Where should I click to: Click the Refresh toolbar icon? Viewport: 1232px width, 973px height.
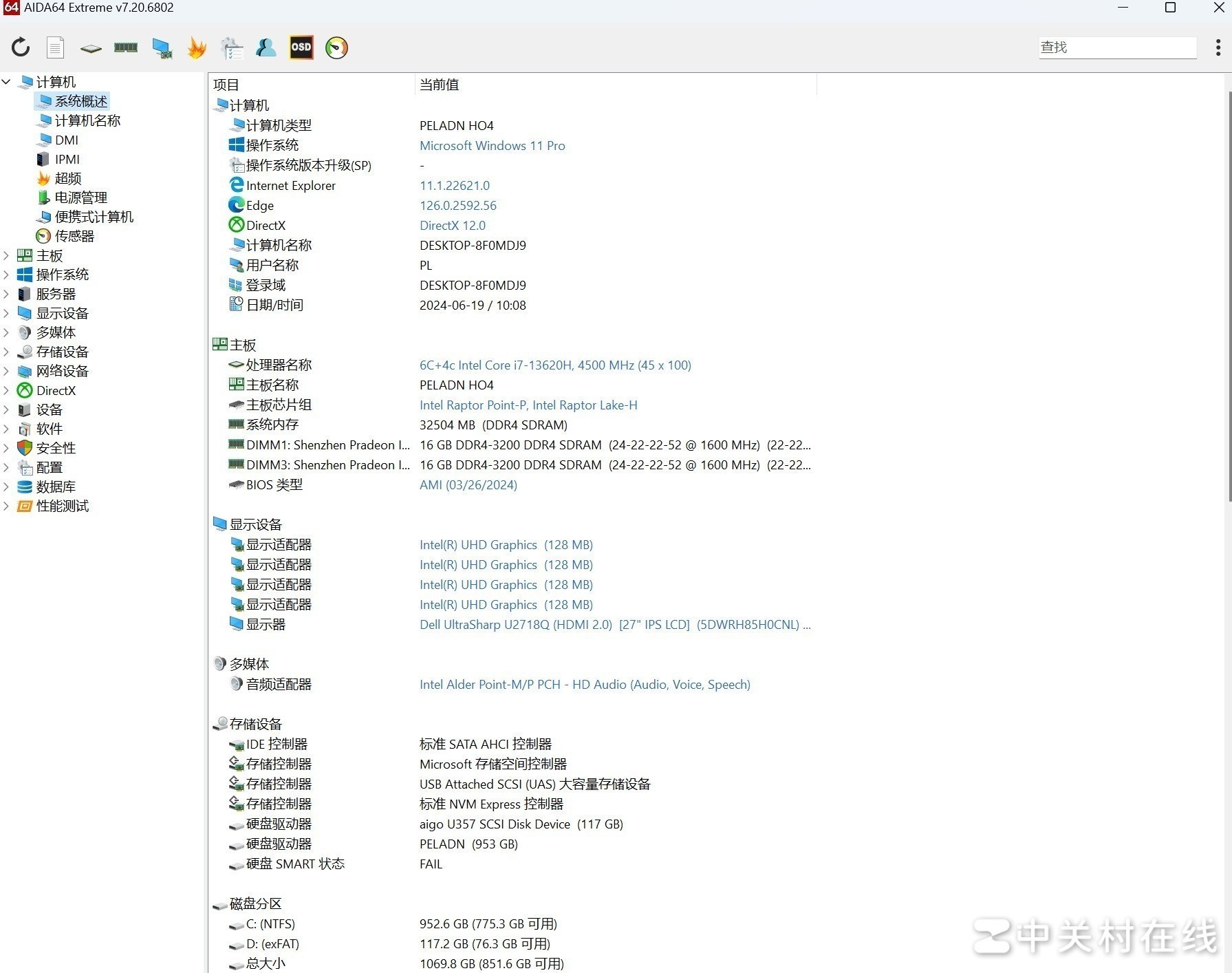tap(21, 47)
